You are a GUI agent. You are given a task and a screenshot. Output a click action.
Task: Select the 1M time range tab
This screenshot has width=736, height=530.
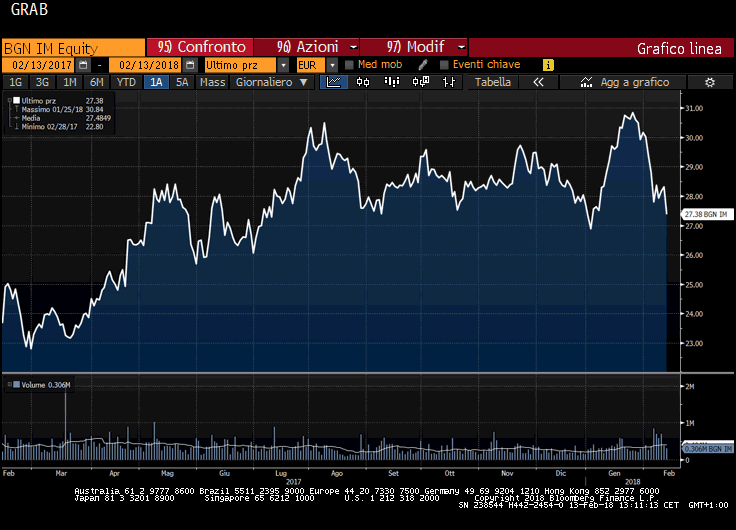pos(69,82)
